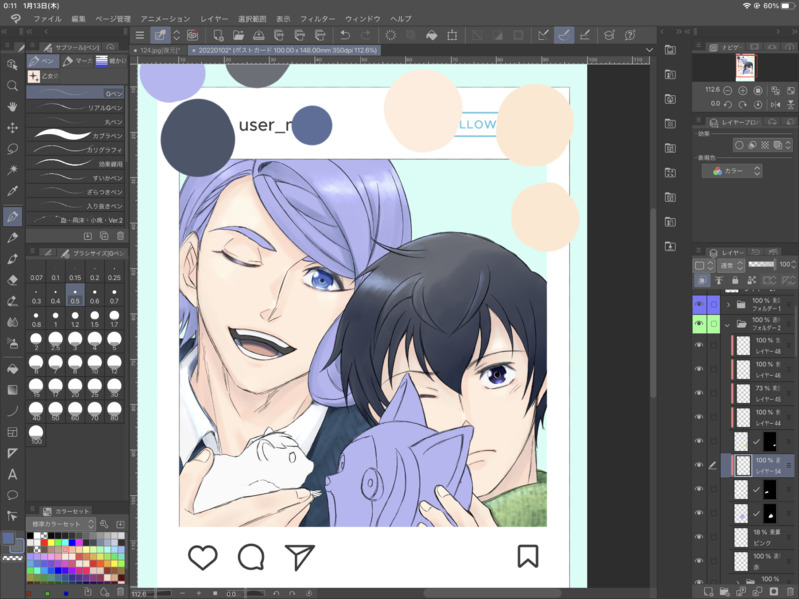The height and width of the screenshot is (599, 799).
Task: Choose the カブラペン sub tool
Action: [75, 135]
